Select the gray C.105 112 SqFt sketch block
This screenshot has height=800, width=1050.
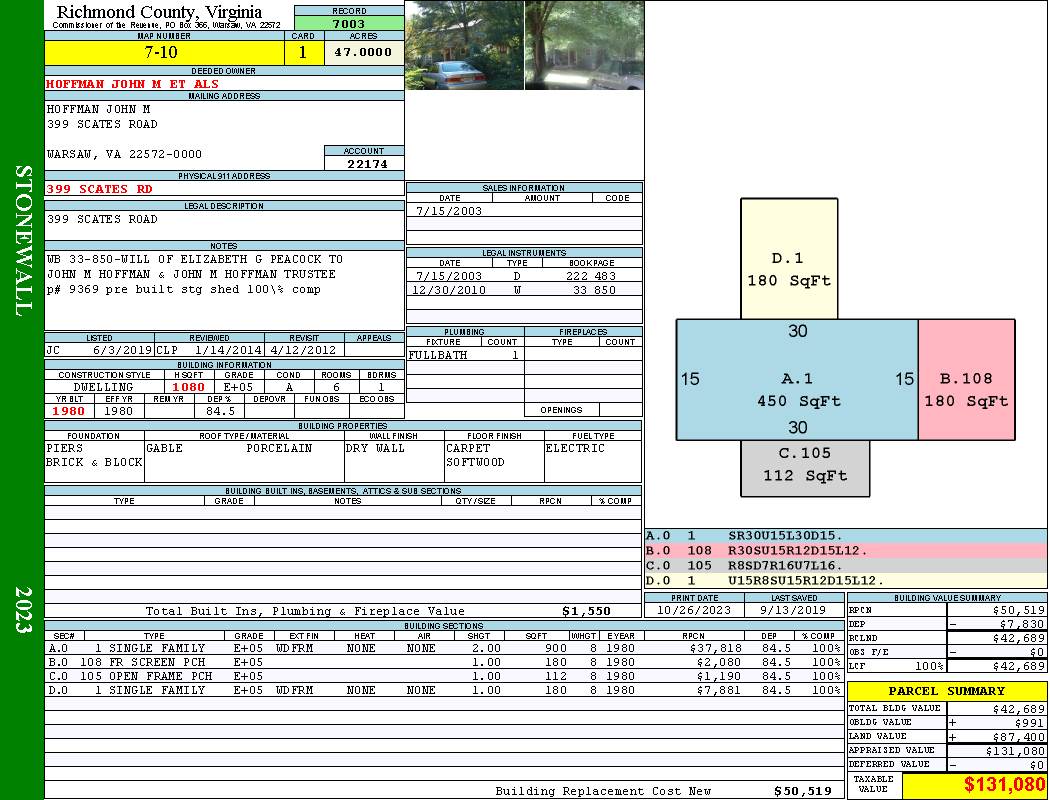[x=805, y=467]
